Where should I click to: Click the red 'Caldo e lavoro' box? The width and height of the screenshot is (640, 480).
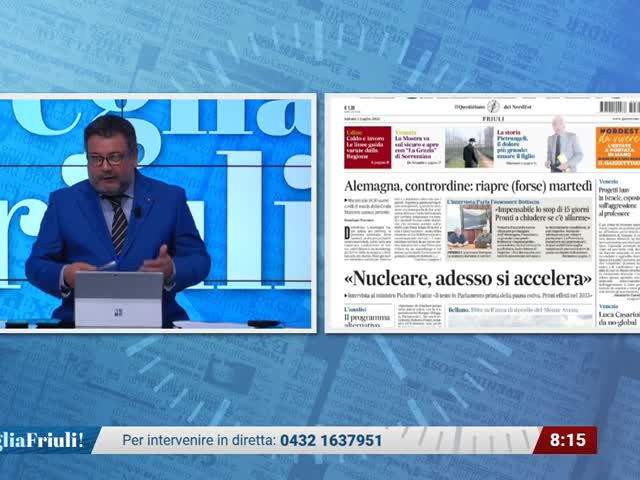tap(367, 147)
